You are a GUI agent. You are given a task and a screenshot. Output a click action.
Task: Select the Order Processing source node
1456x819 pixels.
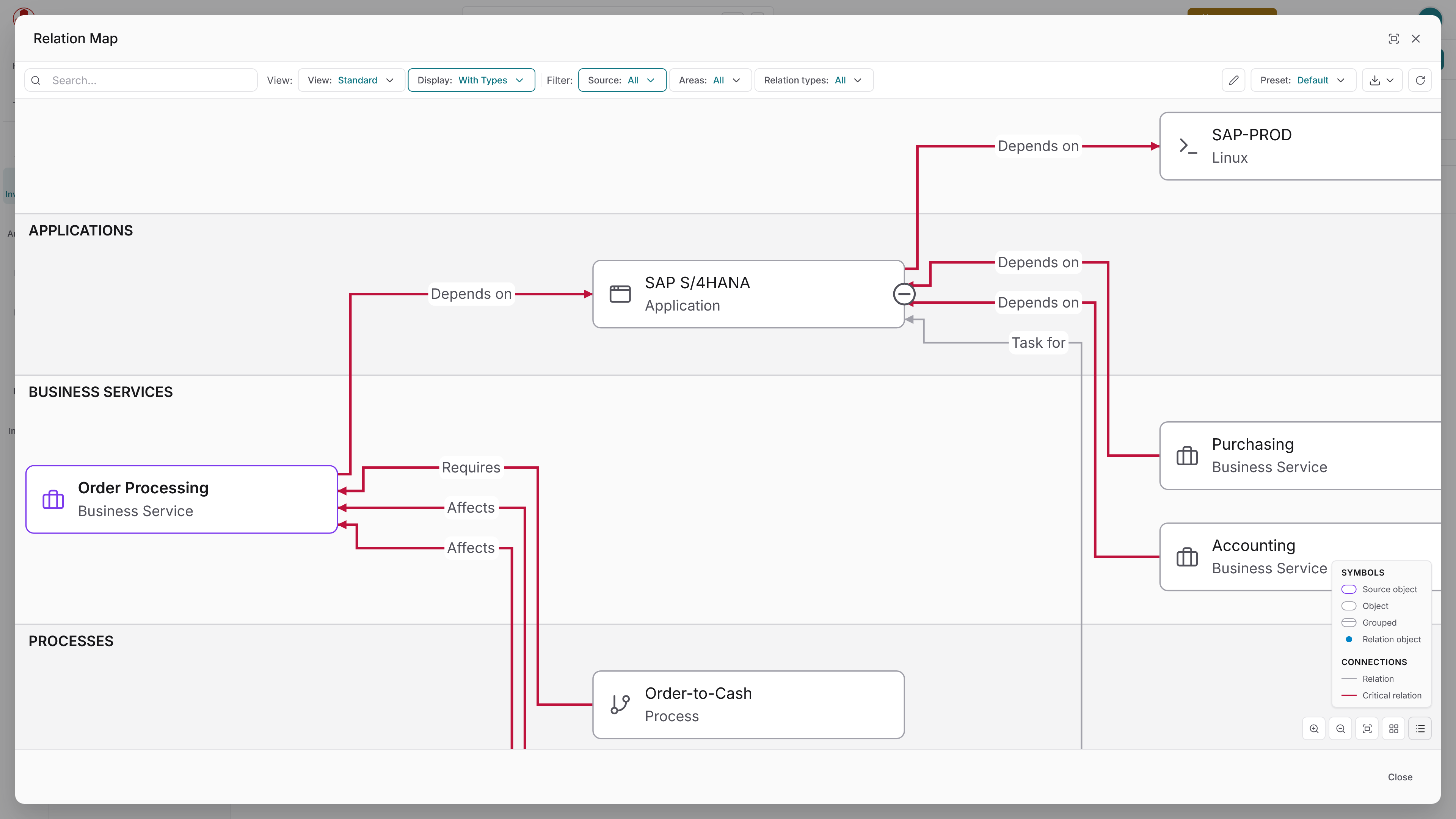182,499
